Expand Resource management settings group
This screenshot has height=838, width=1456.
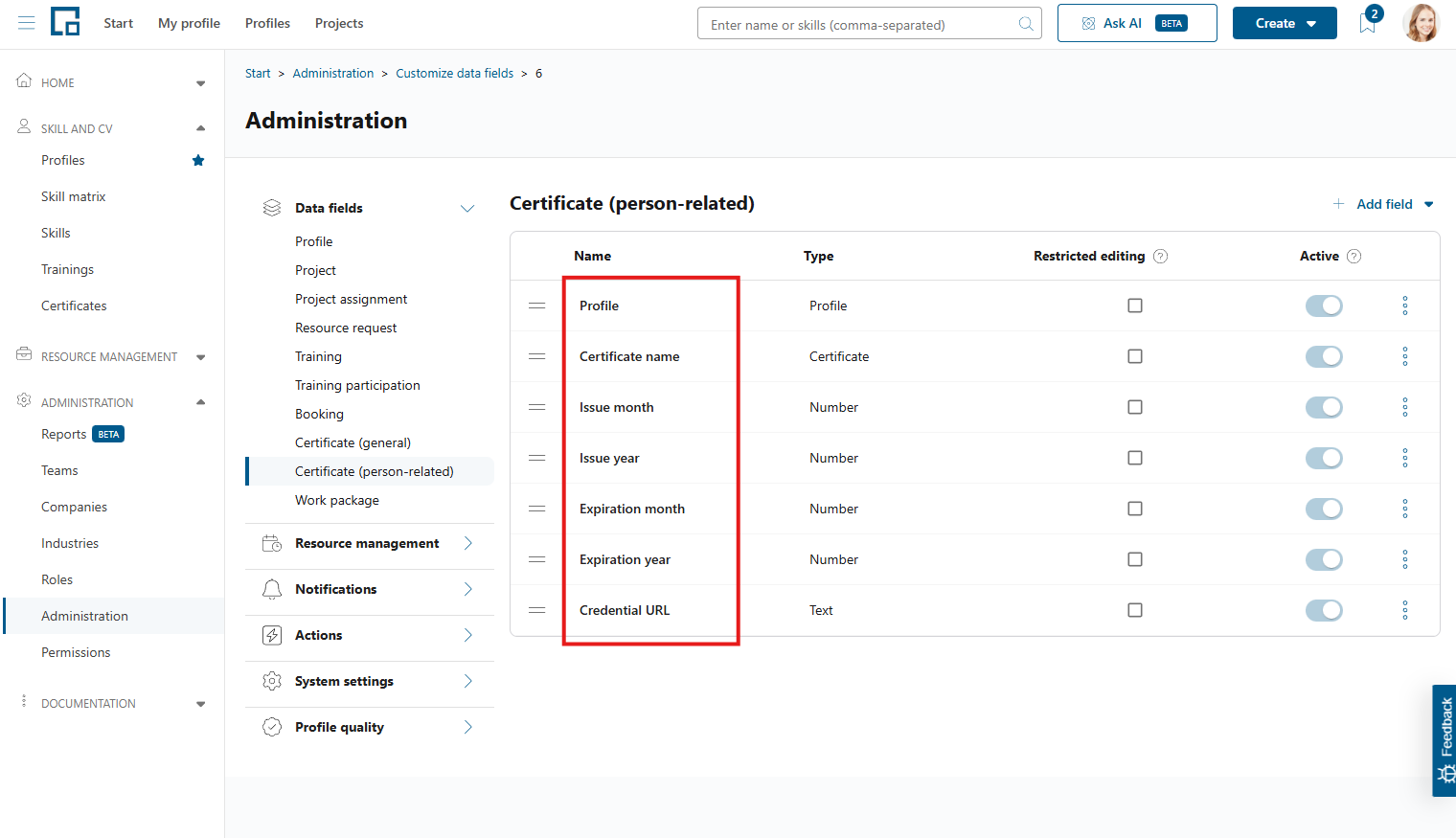coord(370,543)
